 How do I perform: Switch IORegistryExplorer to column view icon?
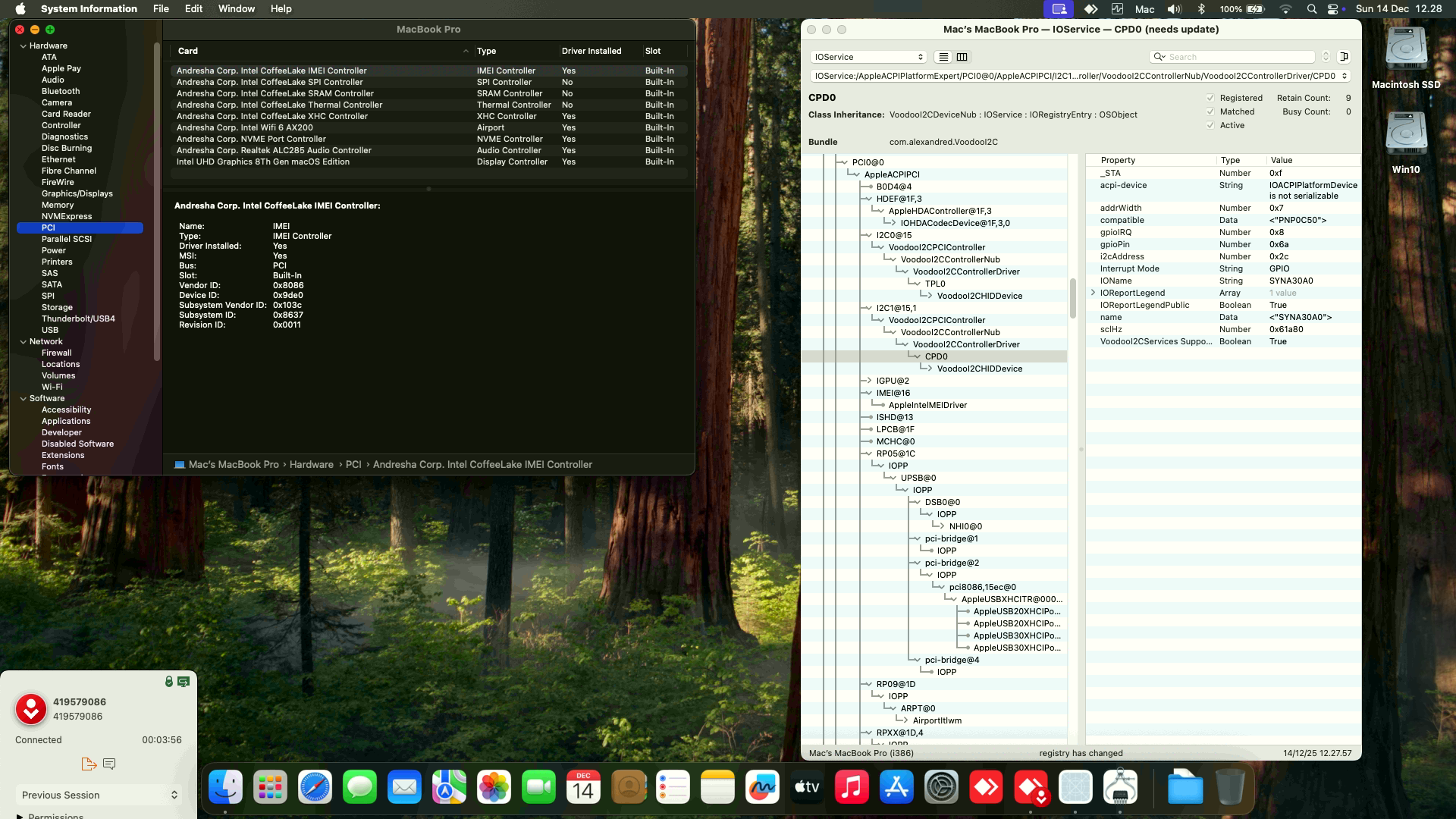[962, 57]
